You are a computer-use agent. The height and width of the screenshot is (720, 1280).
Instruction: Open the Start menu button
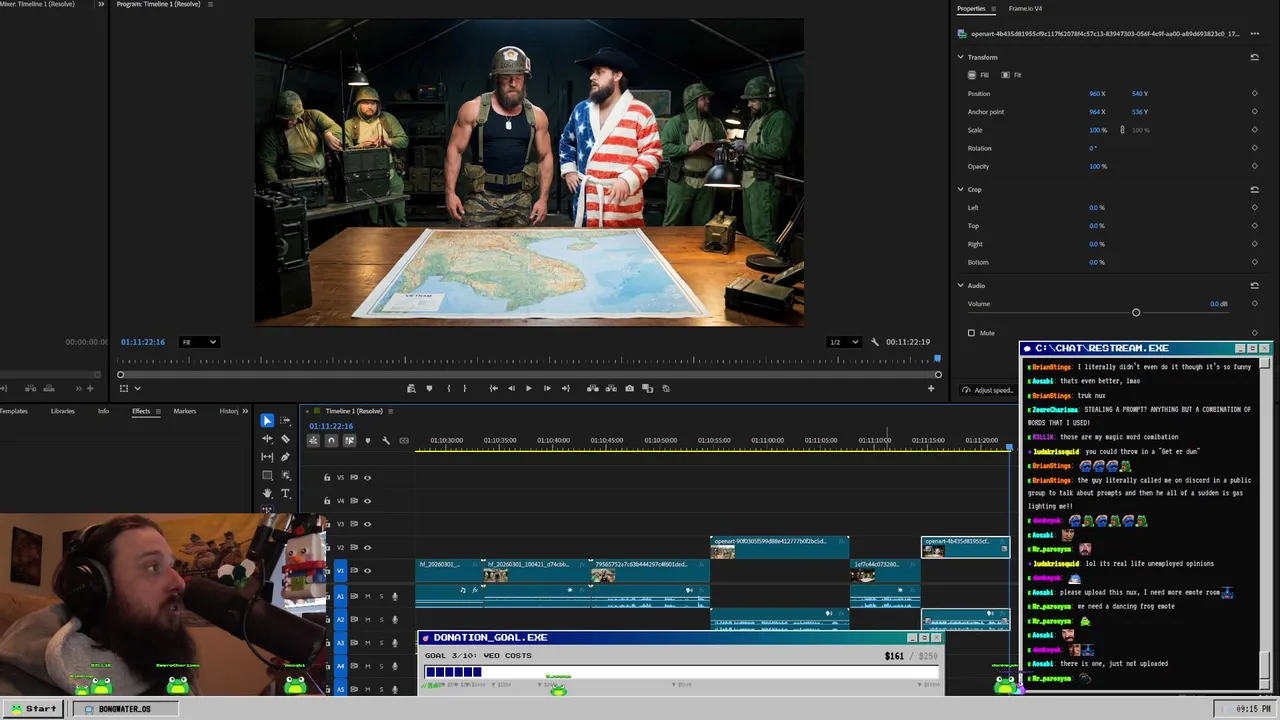(x=33, y=709)
